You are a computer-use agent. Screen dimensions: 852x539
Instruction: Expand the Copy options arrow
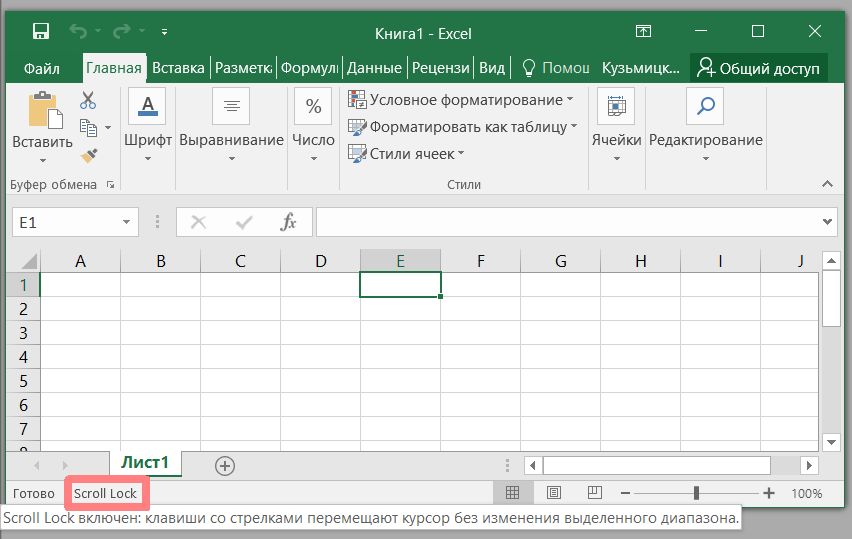(x=108, y=128)
